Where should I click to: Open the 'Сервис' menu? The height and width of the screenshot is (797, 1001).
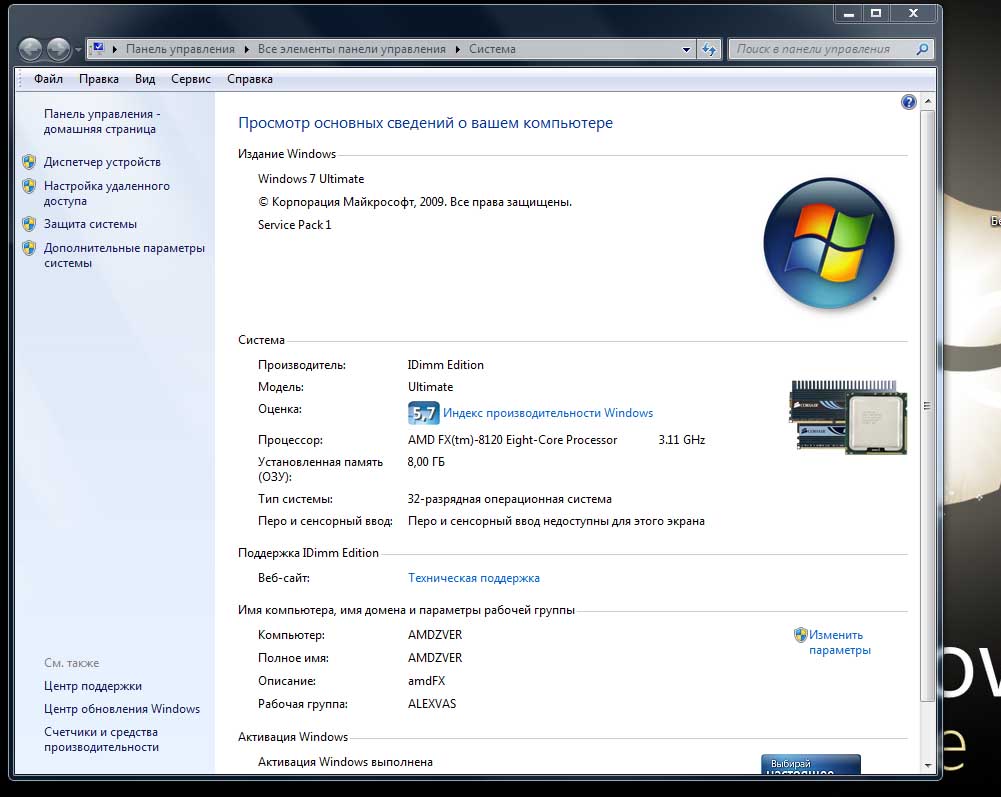tap(191, 79)
